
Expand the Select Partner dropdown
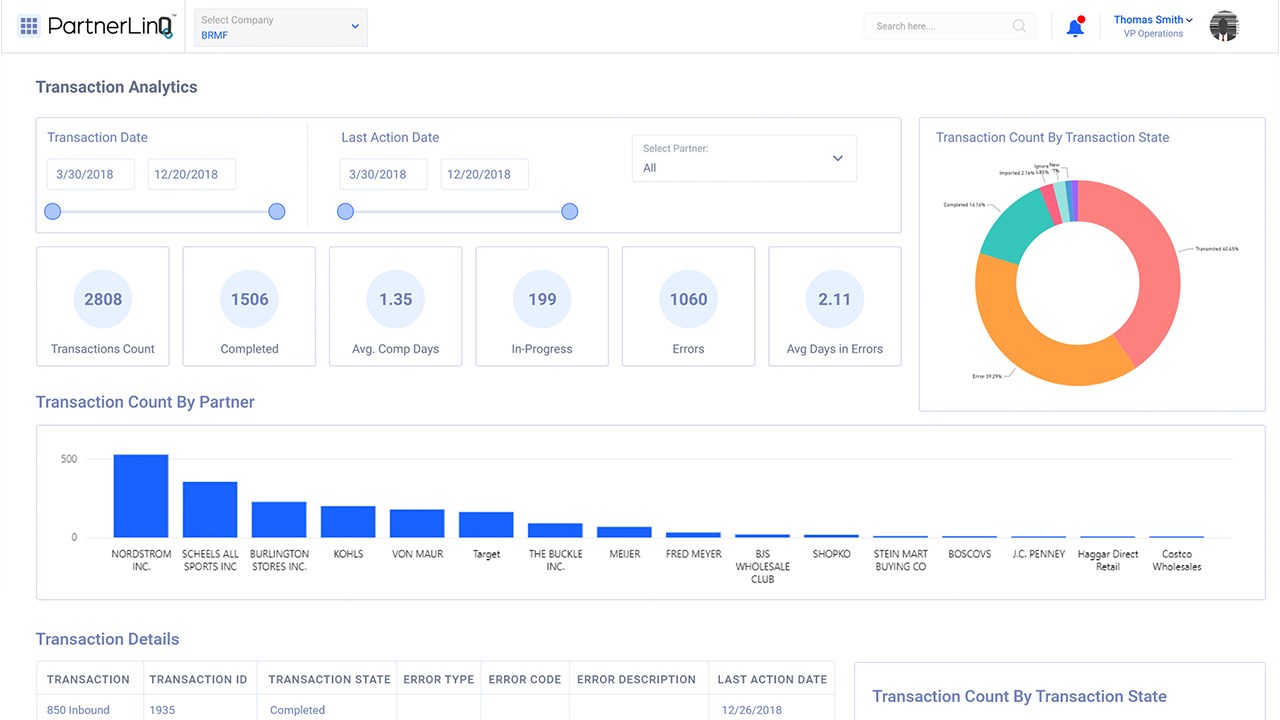tap(744, 158)
